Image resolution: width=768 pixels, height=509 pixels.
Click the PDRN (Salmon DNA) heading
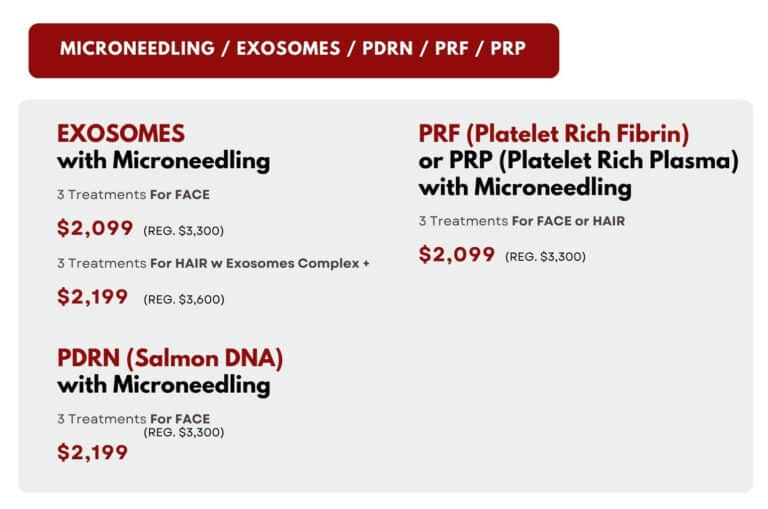pyautogui.click(x=170, y=358)
